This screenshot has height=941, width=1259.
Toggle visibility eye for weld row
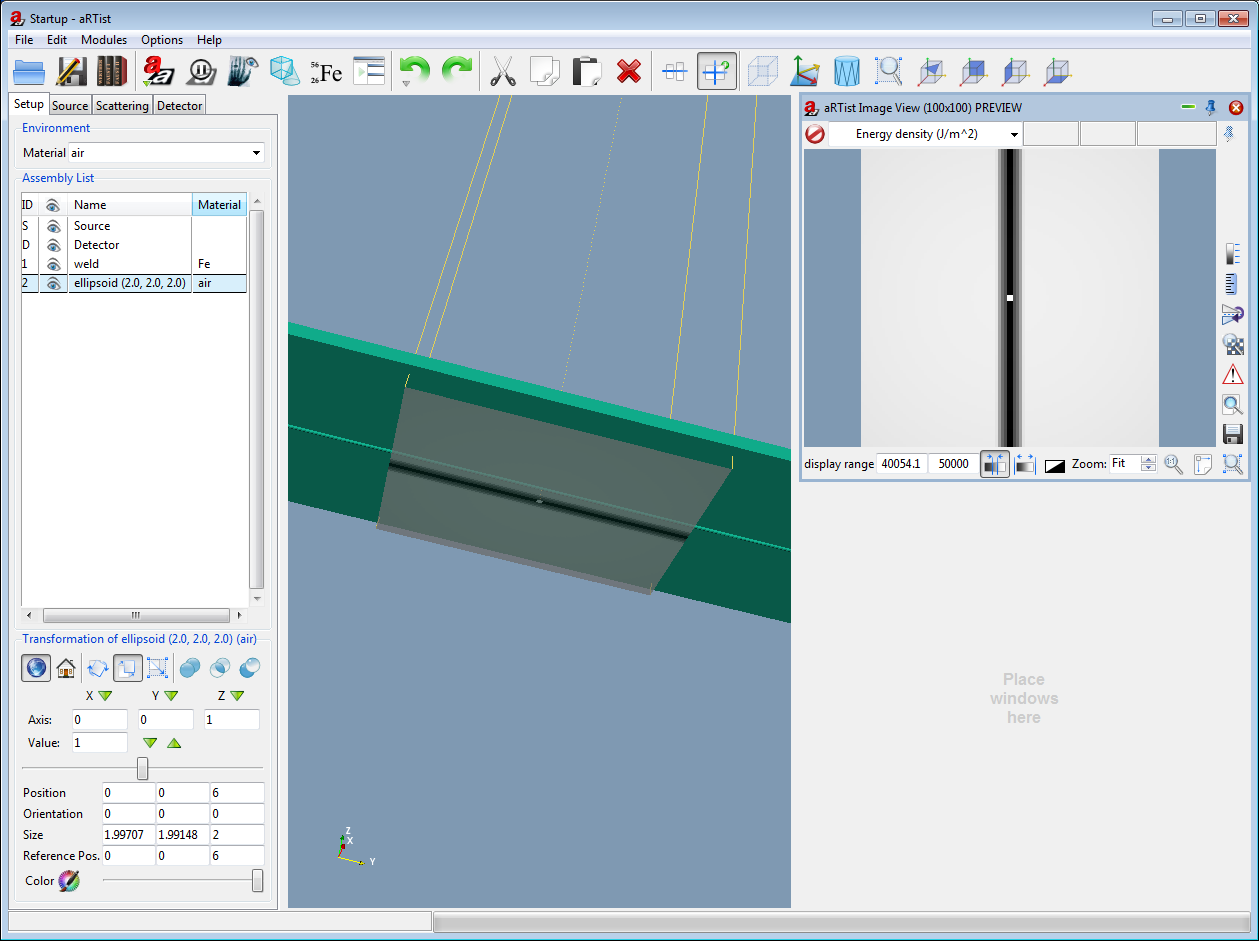pos(54,264)
